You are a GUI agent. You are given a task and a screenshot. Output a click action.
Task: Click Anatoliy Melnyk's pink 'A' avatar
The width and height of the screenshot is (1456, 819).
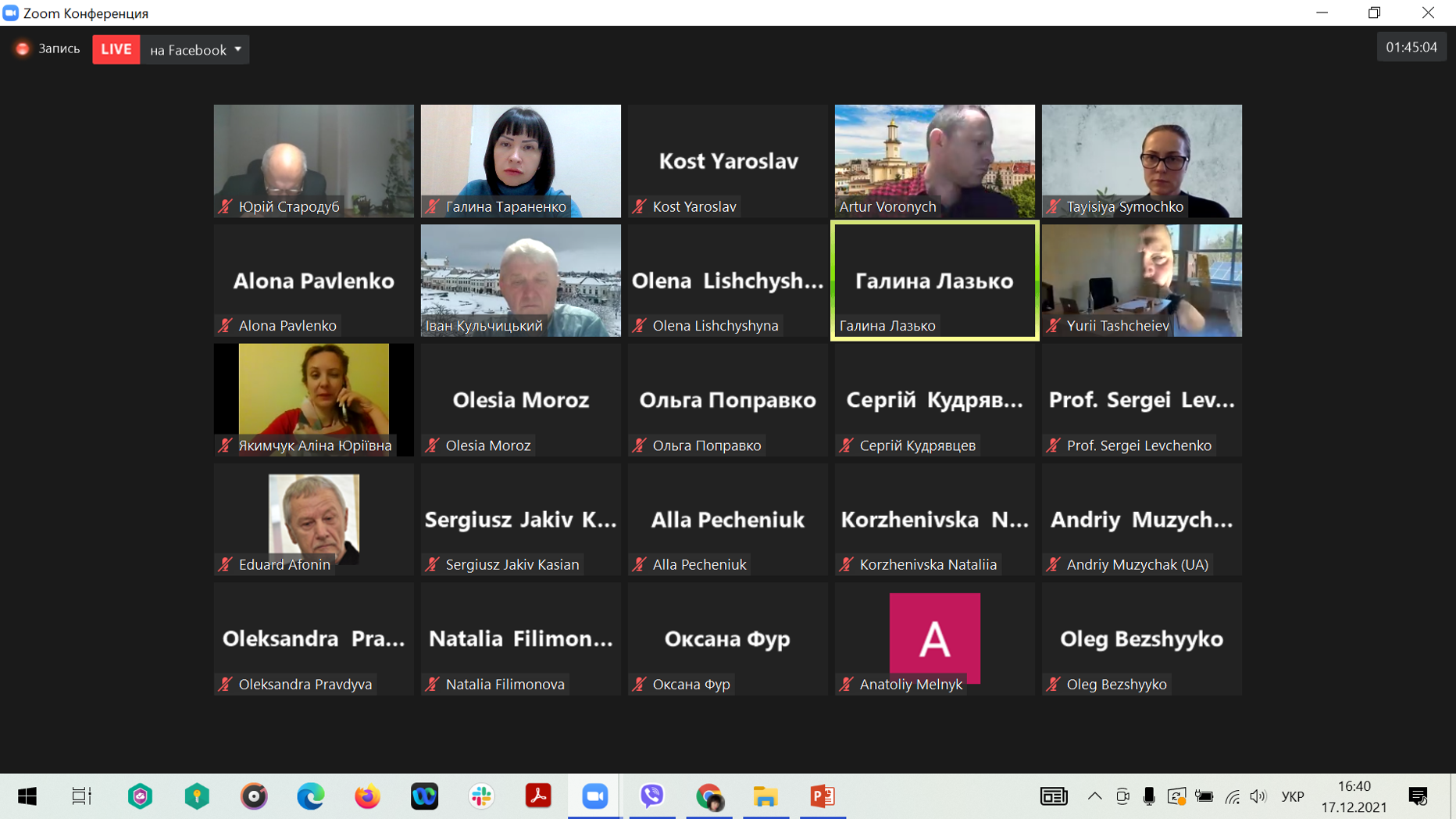pyautogui.click(x=935, y=638)
